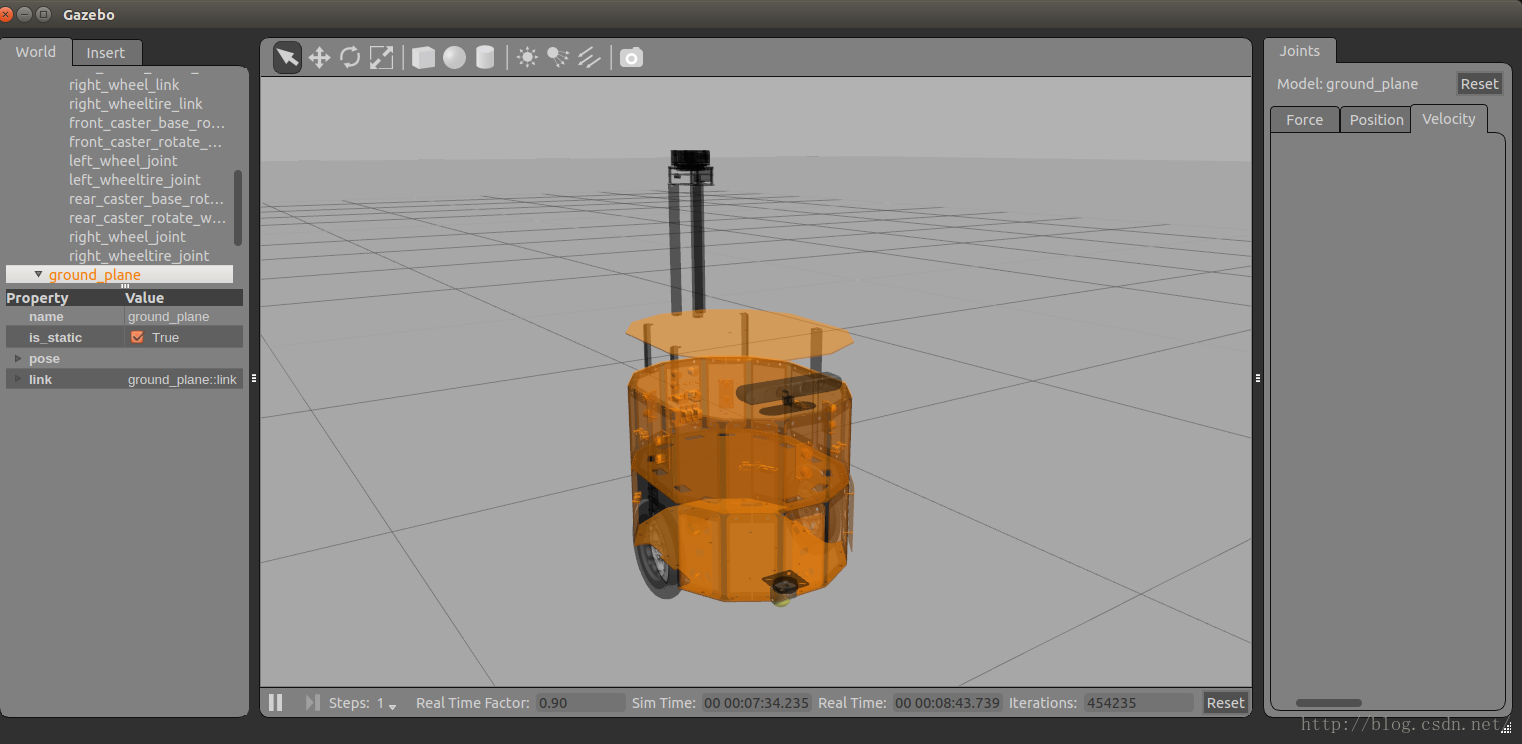This screenshot has height=744, width=1522.
Task: Insert a cylinder shape
Action: click(485, 58)
